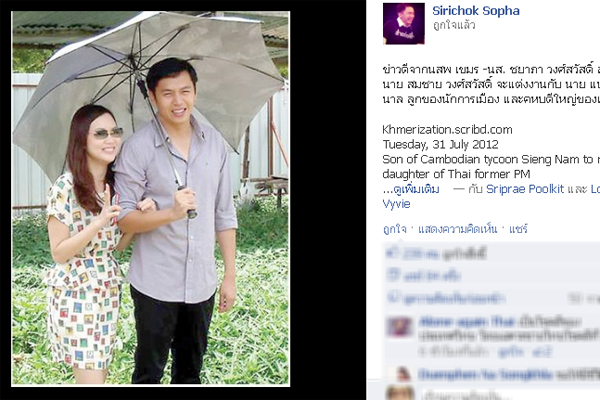This screenshot has width=600, height=400.
Task: Open the tagged Sriprae Poolkit profile
Action: click(525, 189)
